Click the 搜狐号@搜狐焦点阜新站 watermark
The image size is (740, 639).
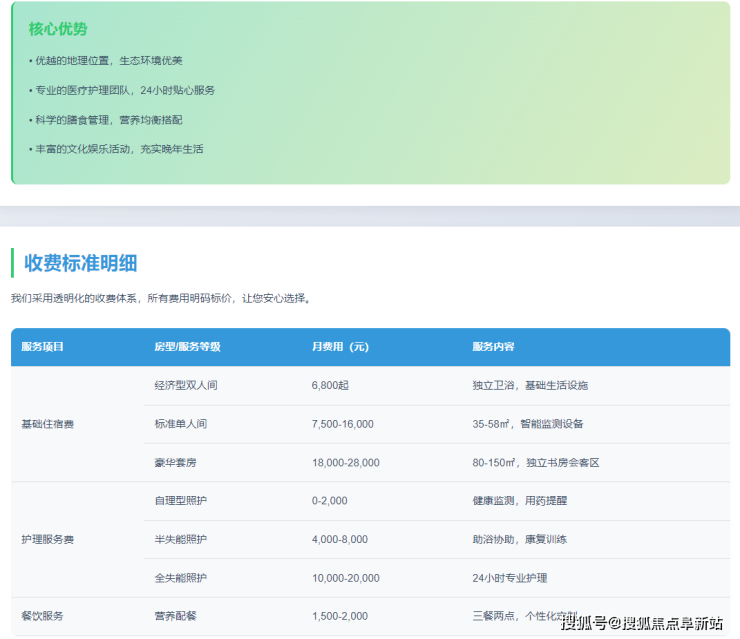[641, 624]
